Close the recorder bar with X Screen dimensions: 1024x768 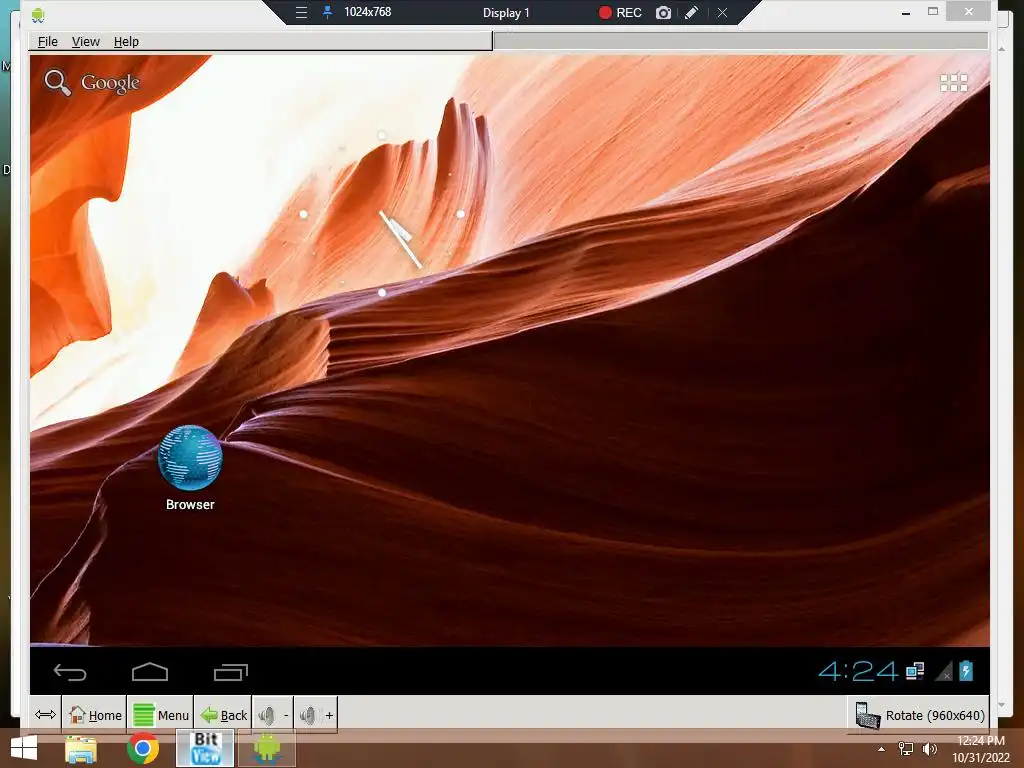pos(722,12)
